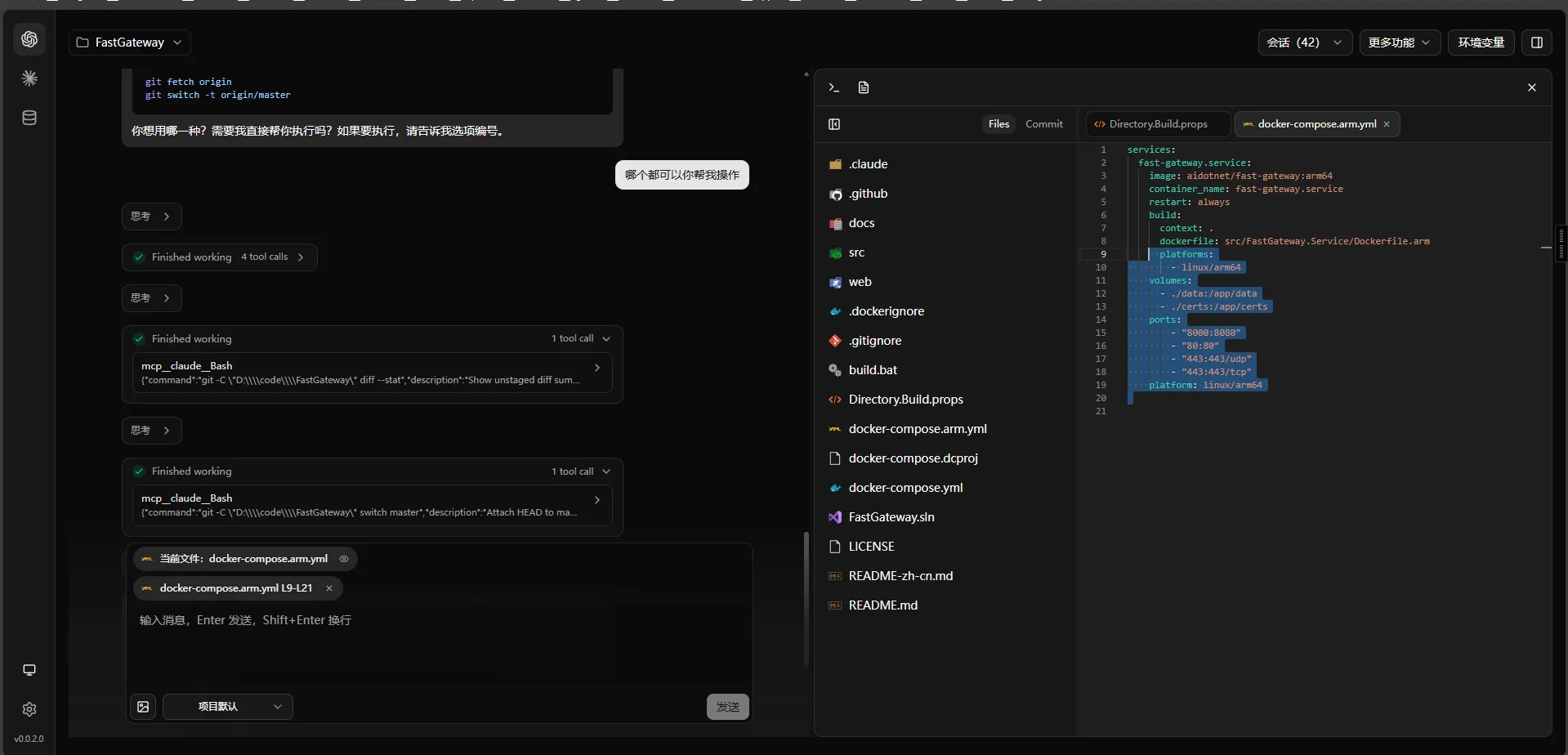The image size is (1568, 755).
Task: Click editor line services:
Action: (1151, 150)
